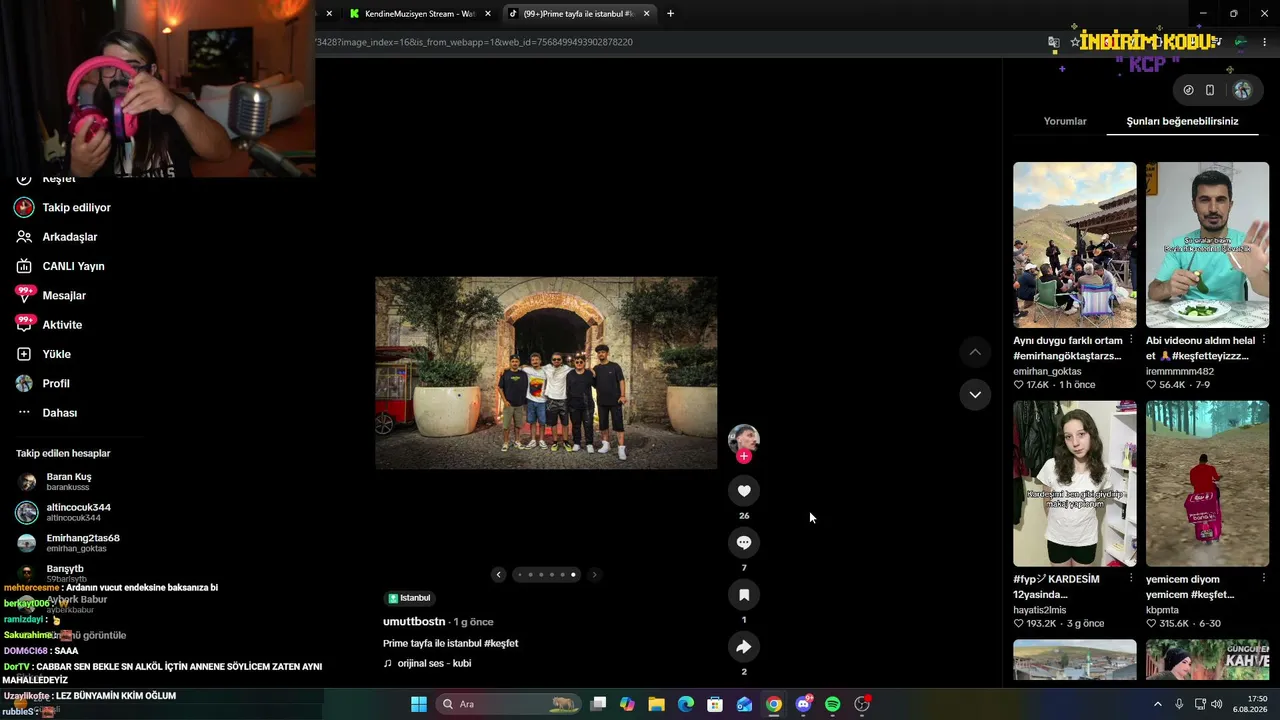The image size is (1280, 720).
Task: Open the account avatar in top right pill
Action: pos(1242,90)
